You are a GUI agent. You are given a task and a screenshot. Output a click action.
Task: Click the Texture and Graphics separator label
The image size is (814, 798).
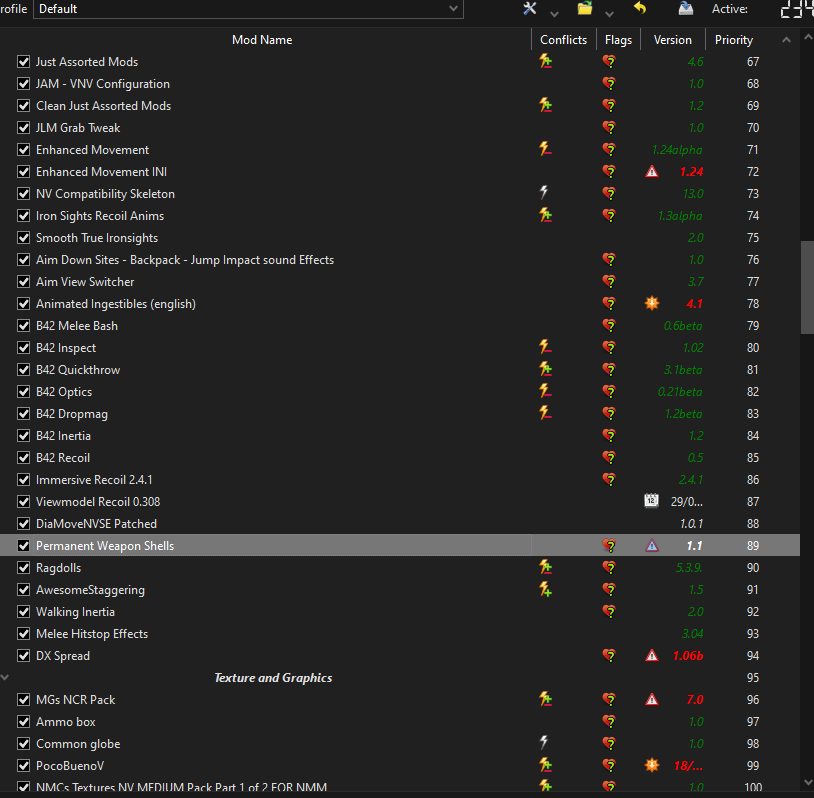273,678
